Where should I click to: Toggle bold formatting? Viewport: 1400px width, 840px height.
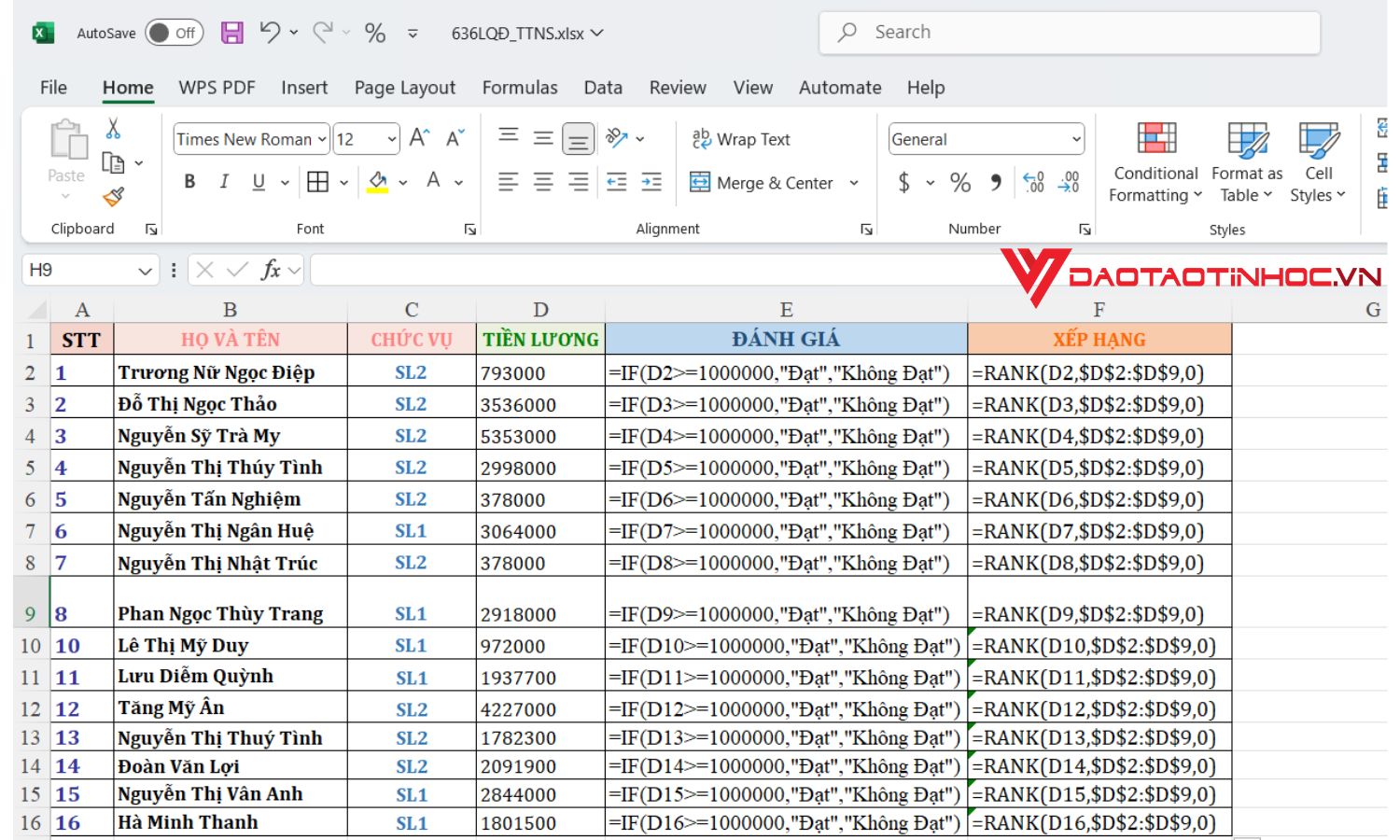pyautogui.click(x=189, y=182)
